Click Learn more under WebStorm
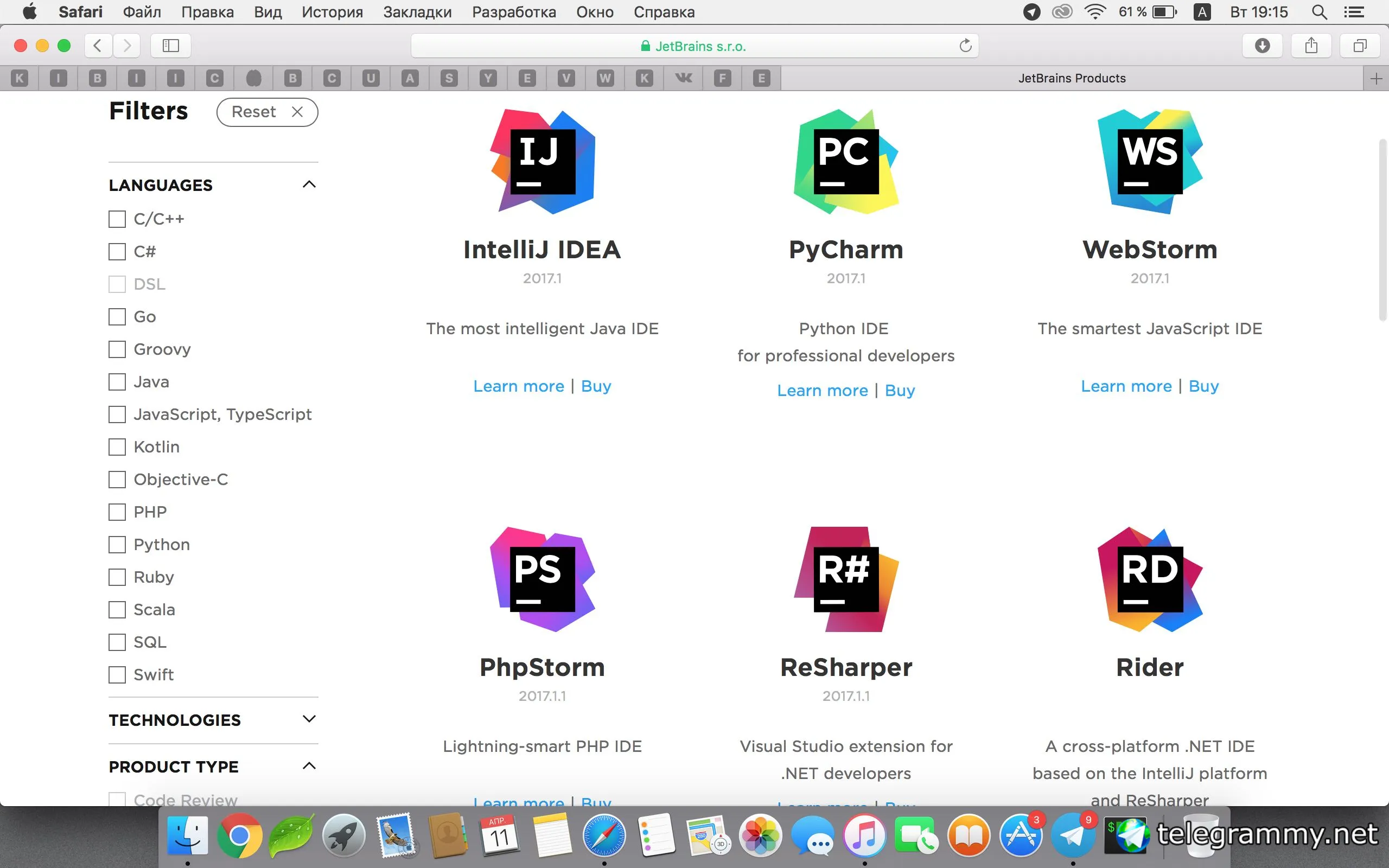1389x868 pixels. tap(1126, 386)
